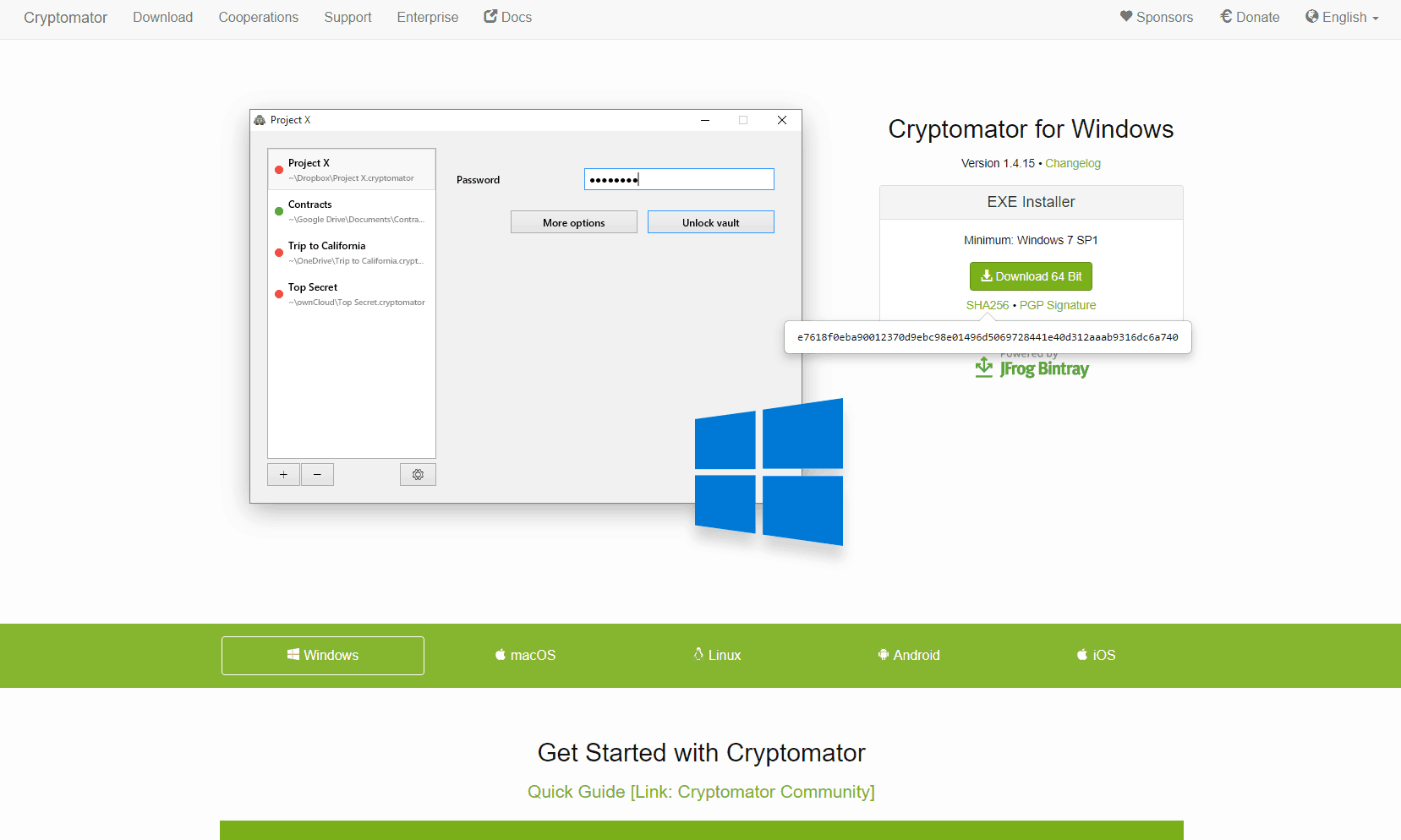Click the Password label in the vault window
The image size is (1401, 840).
pos(478,180)
